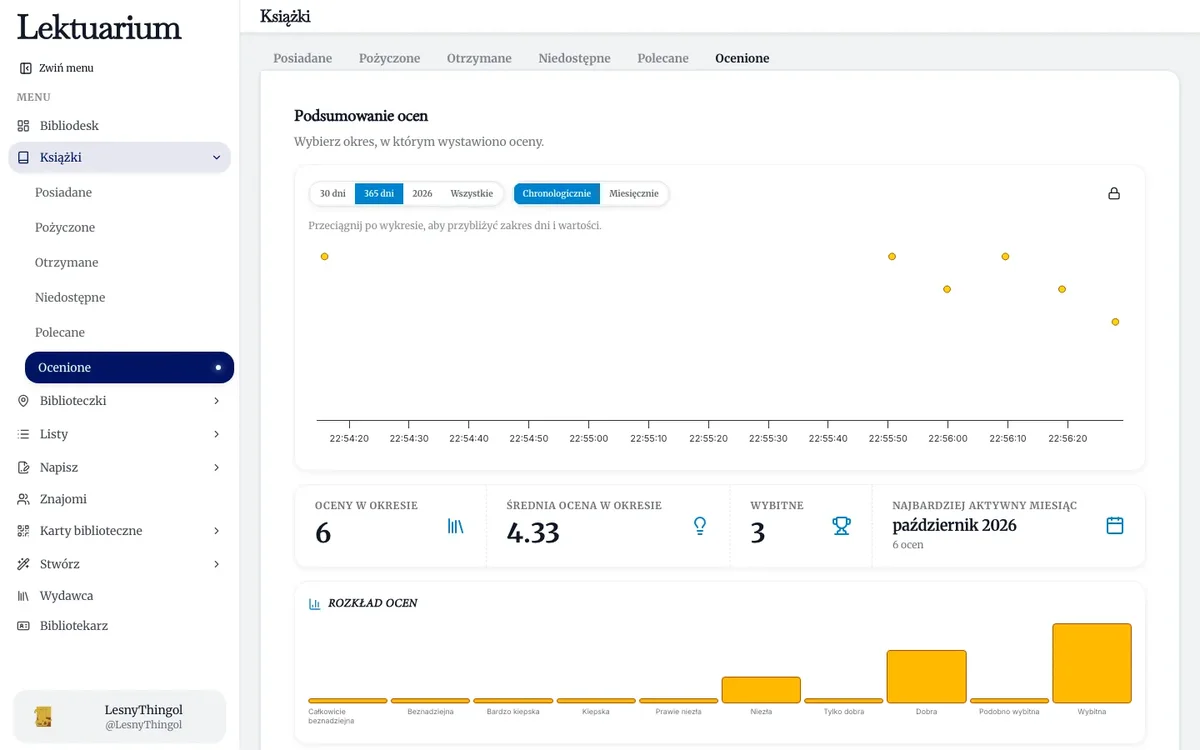Collapse the Książki submenu chevron
Image resolution: width=1200 pixels, height=750 pixels.
pyautogui.click(x=217, y=157)
